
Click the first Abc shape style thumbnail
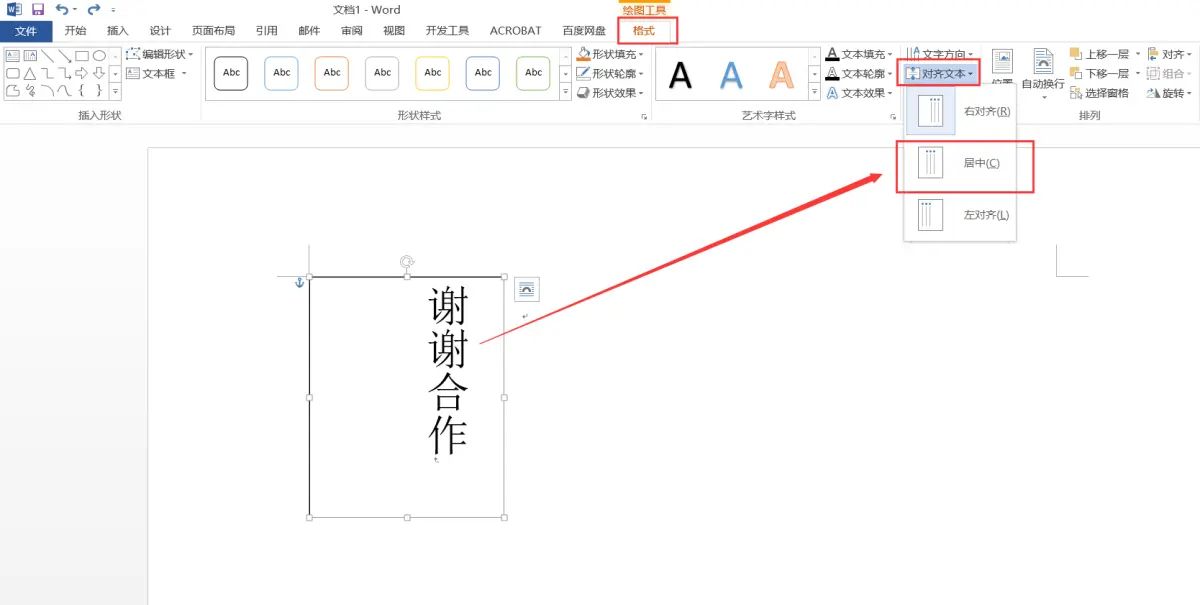pyautogui.click(x=230, y=73)
